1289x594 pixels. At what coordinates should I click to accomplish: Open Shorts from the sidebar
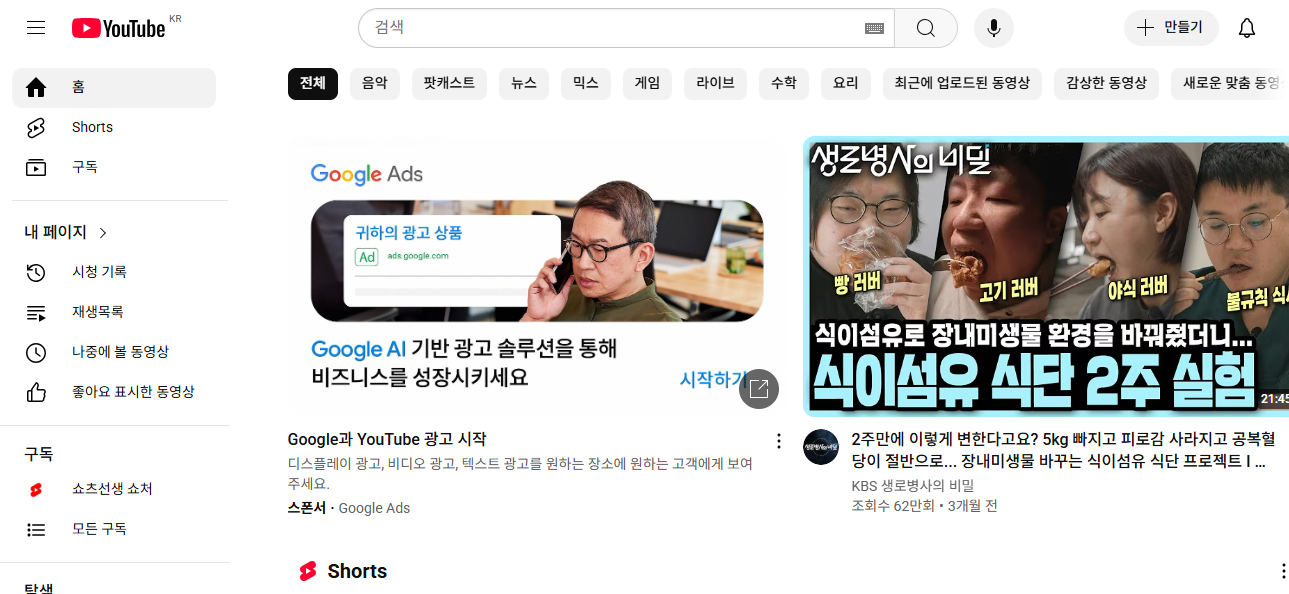tap(91, 127)
